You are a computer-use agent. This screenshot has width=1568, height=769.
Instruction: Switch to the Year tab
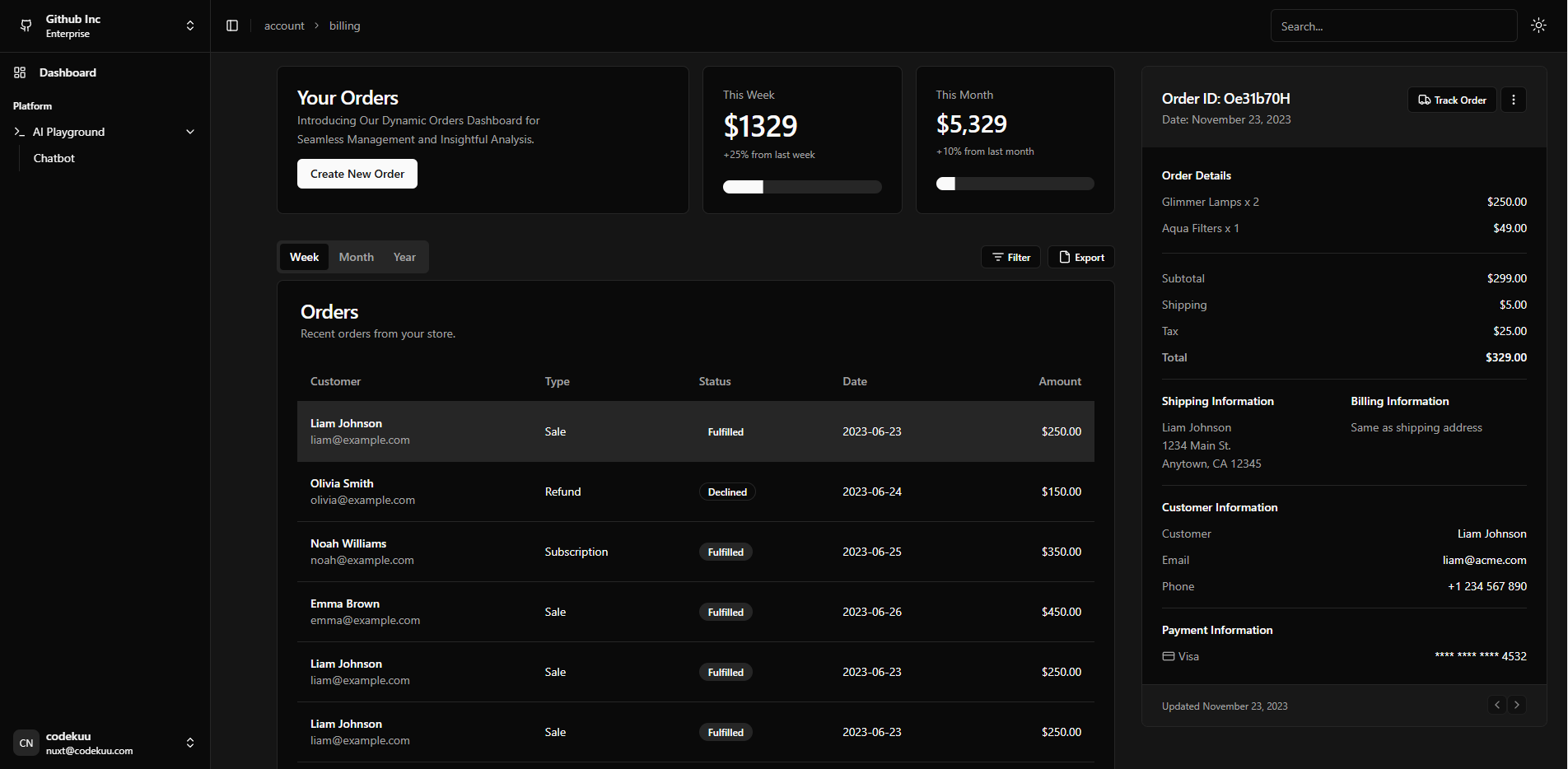(x=404, y=257)
